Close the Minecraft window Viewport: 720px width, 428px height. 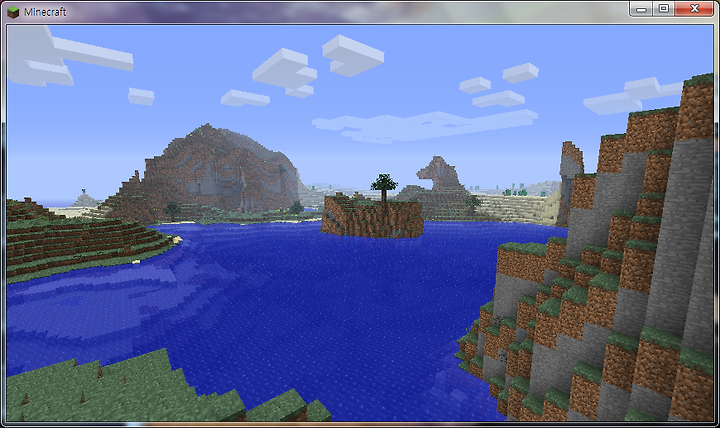click(x=695, y=9)
